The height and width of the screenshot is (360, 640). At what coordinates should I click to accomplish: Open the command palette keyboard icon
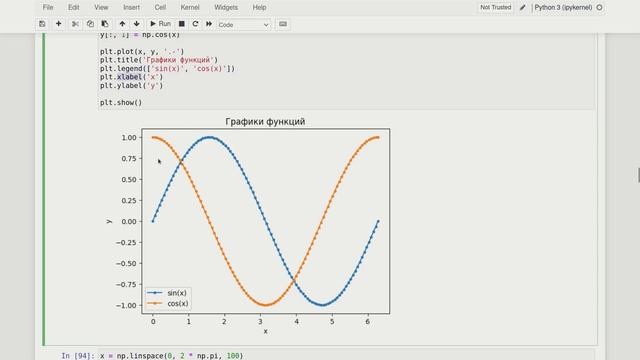[283, 24]
